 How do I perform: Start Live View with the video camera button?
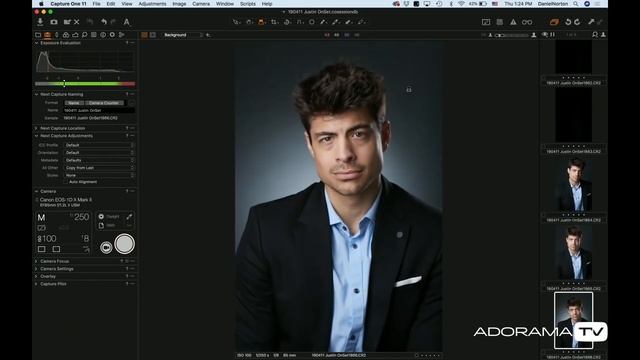click(x=106, y=247)
